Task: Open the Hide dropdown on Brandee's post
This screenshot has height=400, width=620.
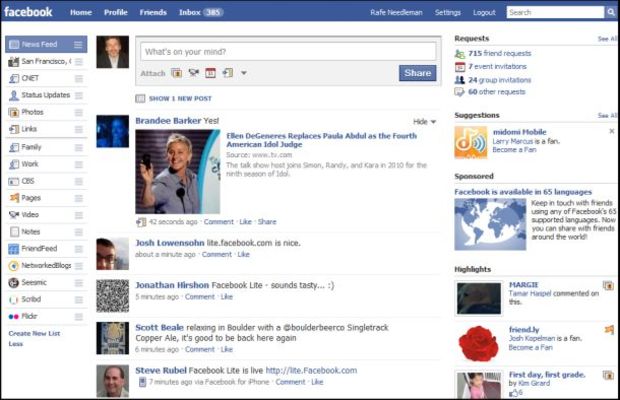Action: pos(424,122)
